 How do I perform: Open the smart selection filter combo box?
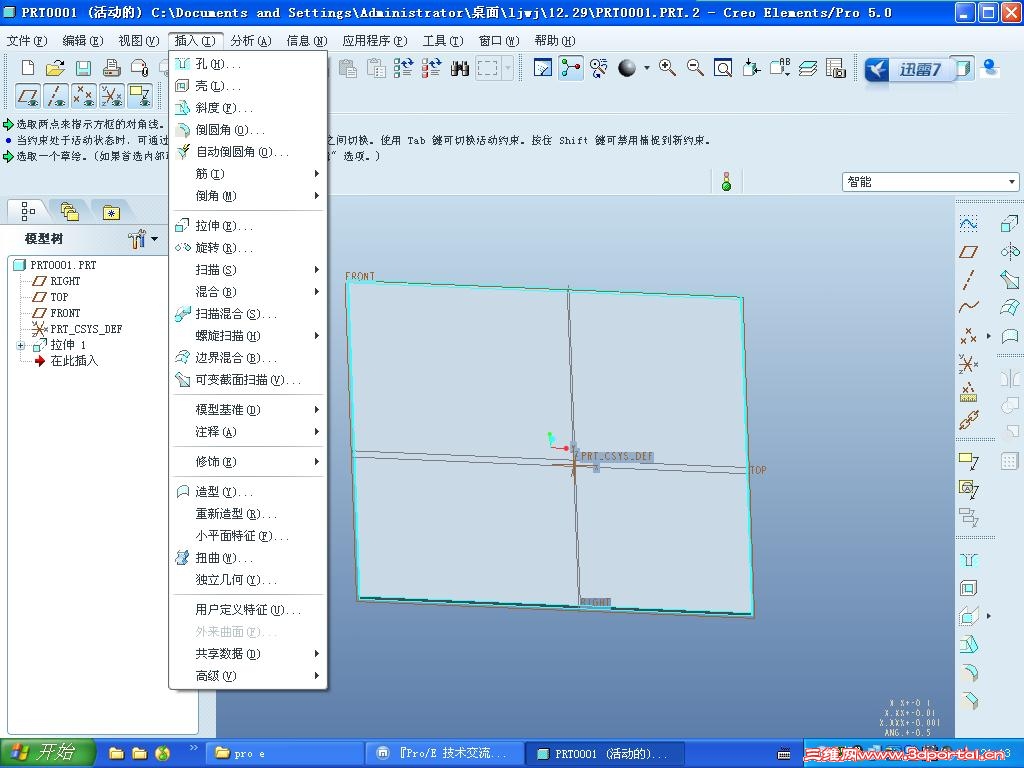point(931,182)
